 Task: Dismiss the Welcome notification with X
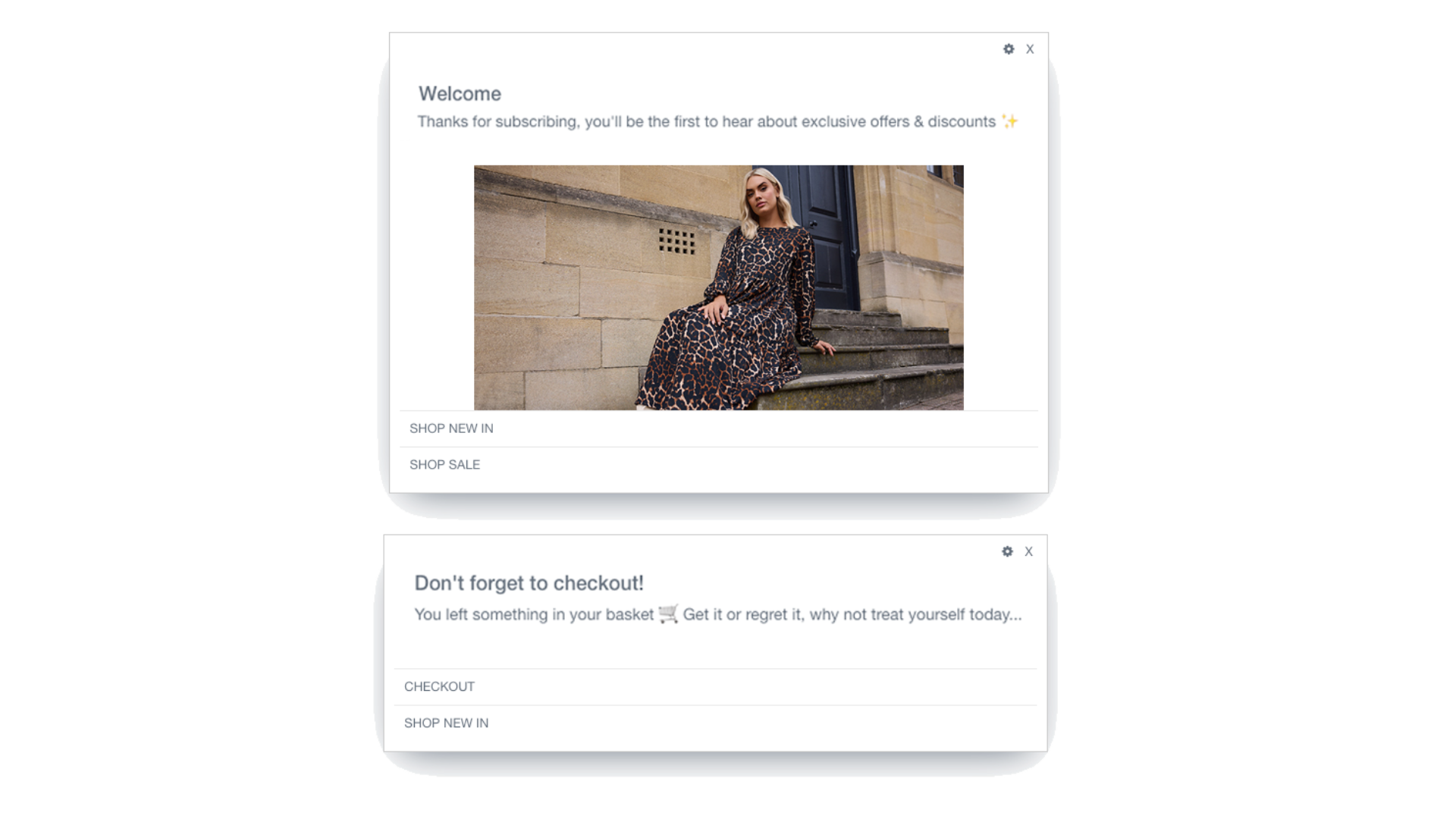tap(1030, 49)
